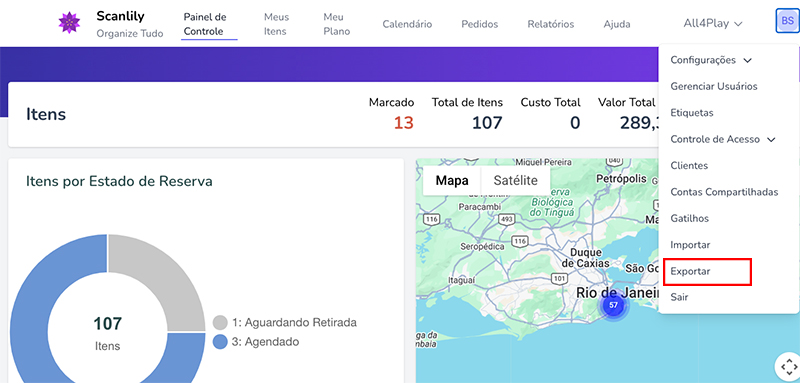Screen dimensions: 800x383
Task: Click the Total de Itens value 107
Action: (x=487, y=123)
